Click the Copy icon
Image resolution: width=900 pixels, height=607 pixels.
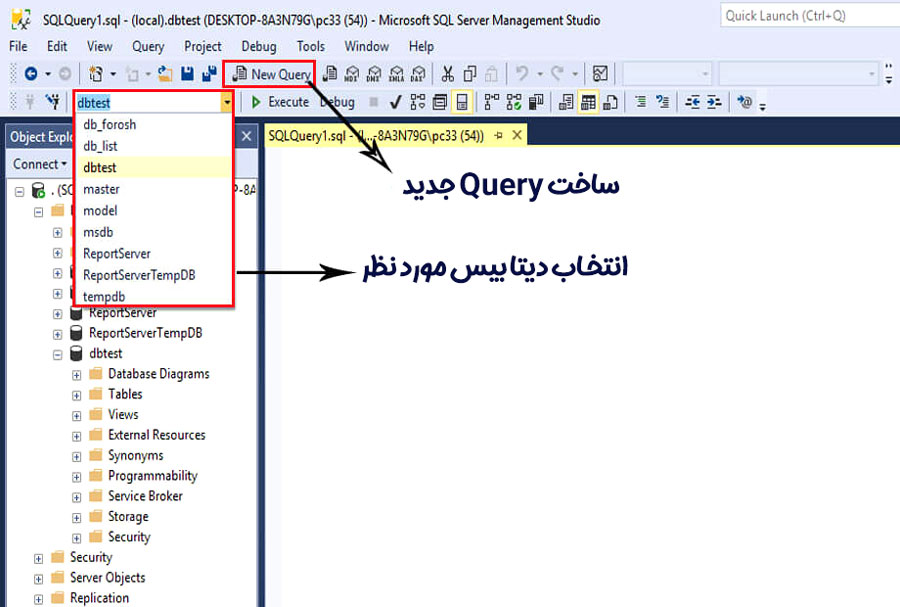point(470,73)
